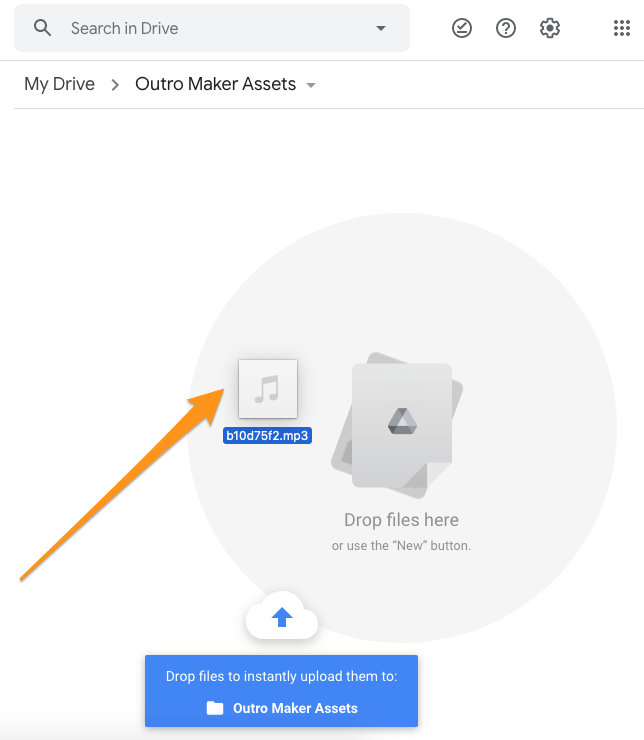Viewport: 644px width, 740px height.
Task: Open the Google apps grid
Action: click(x=622, y=28)
